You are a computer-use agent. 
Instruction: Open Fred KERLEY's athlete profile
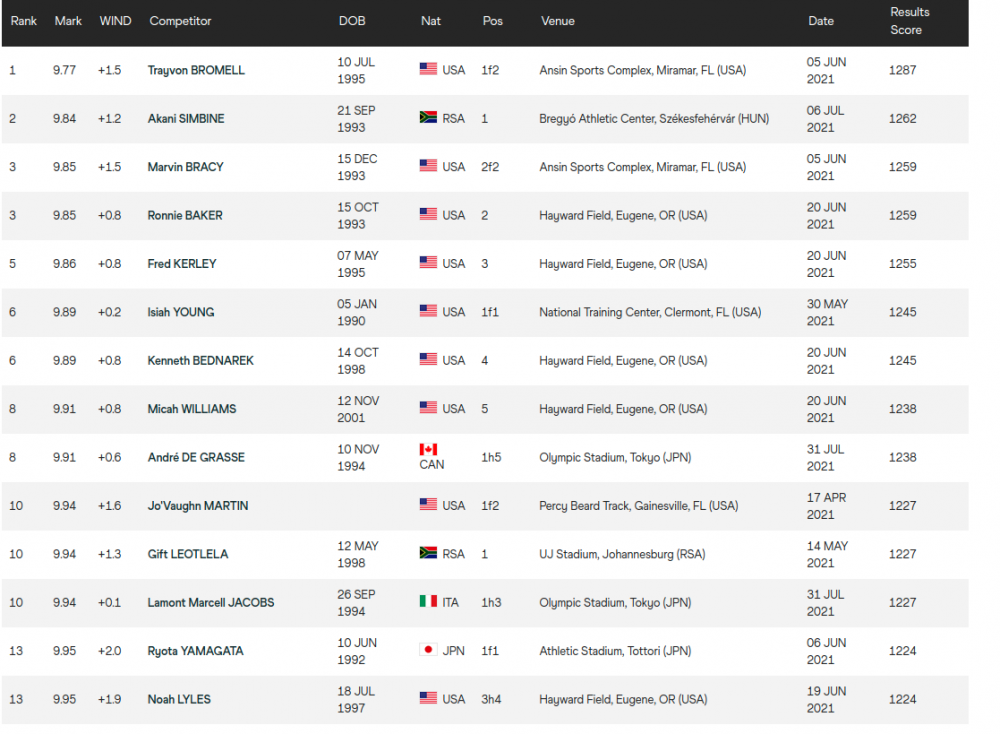(x=182, y=264)
